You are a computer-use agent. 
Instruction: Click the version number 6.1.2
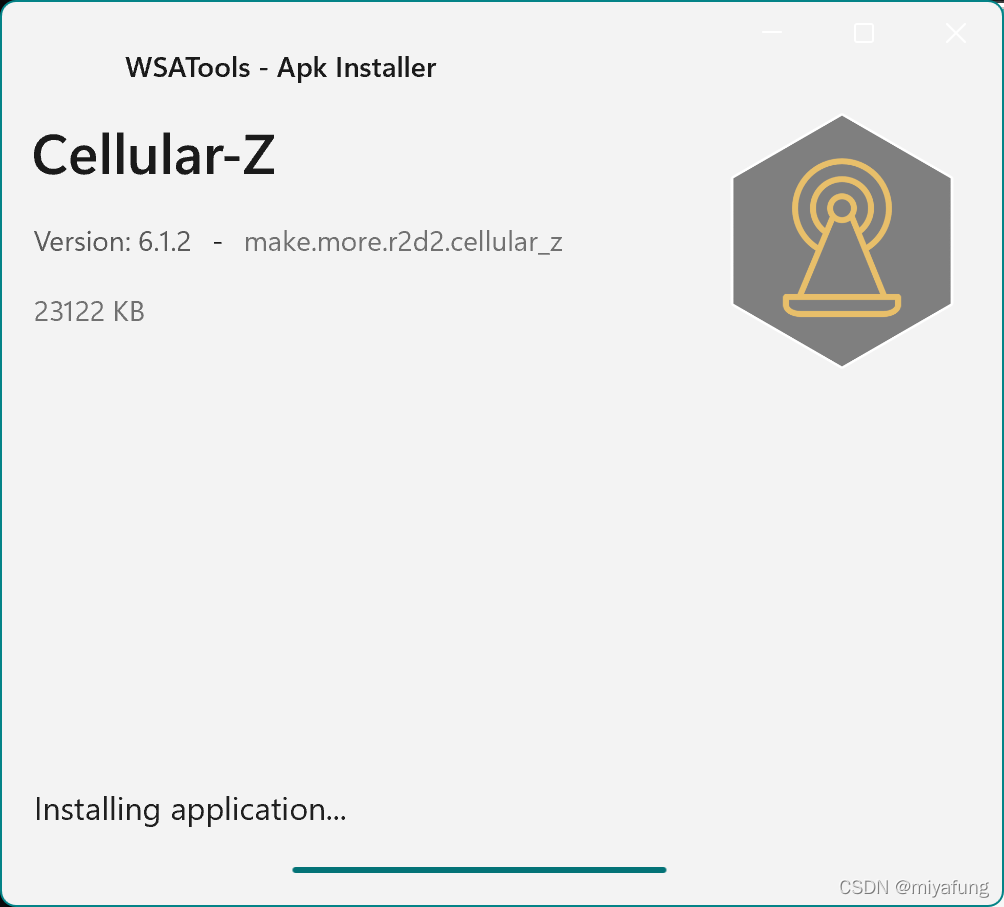165,242
